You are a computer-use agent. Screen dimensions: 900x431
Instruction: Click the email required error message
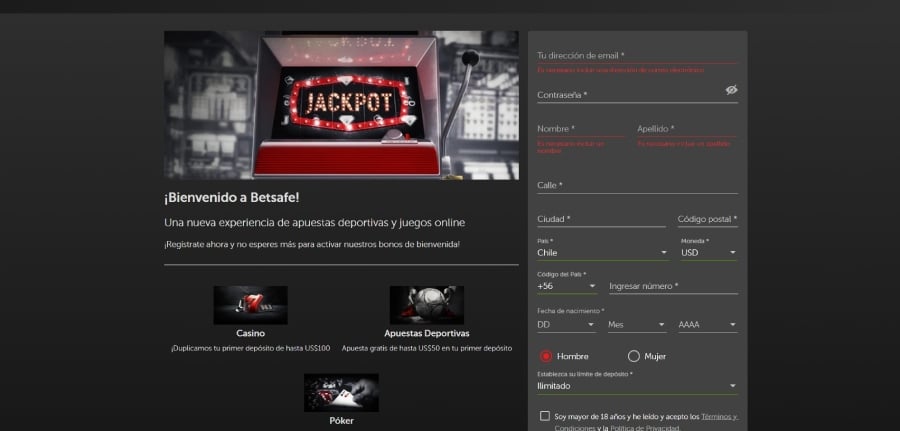point(620,70)
